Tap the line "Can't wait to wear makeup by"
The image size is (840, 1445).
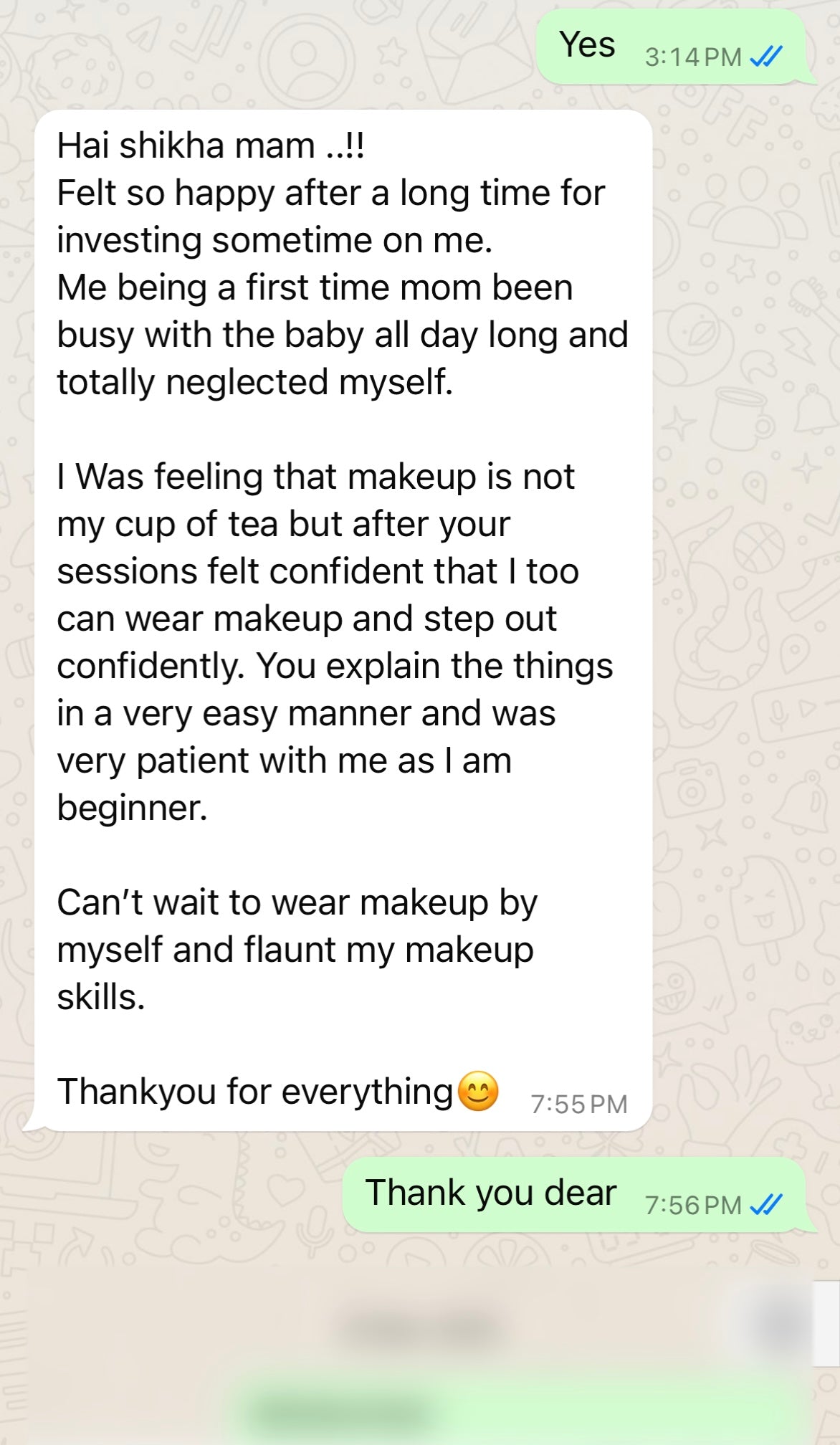click(297, 902)
